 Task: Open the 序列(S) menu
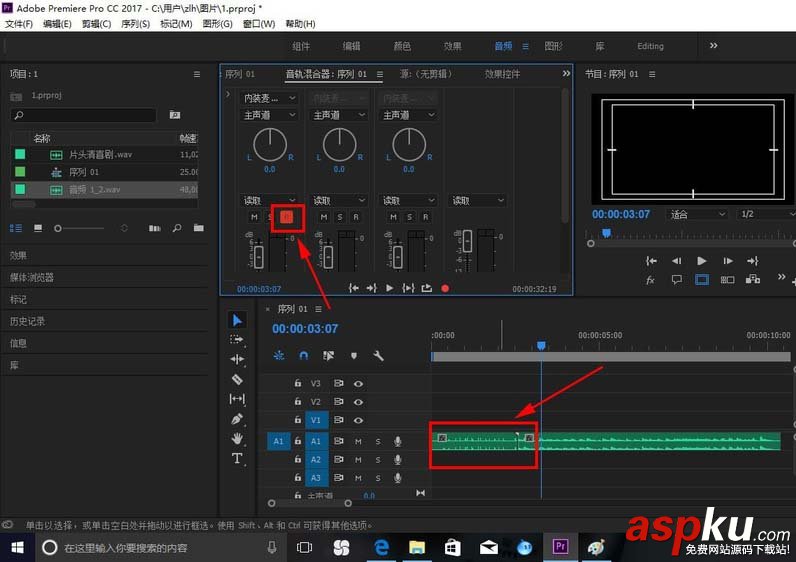[136, 24]
